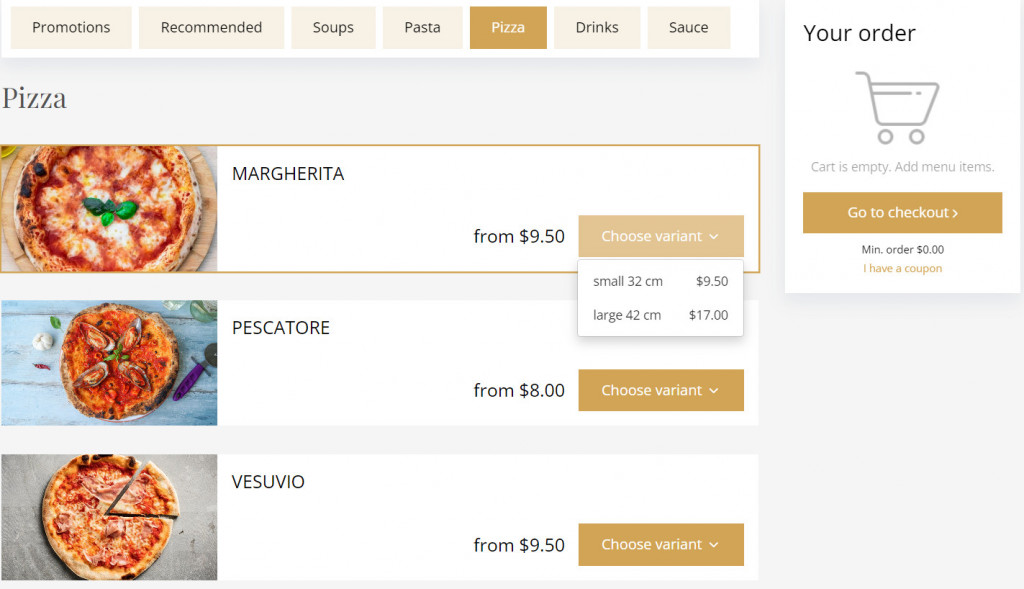The height and width of the screenshot is (589, 1024).
Task: Open the Soups menu category
Action: (x=333, y=27)
